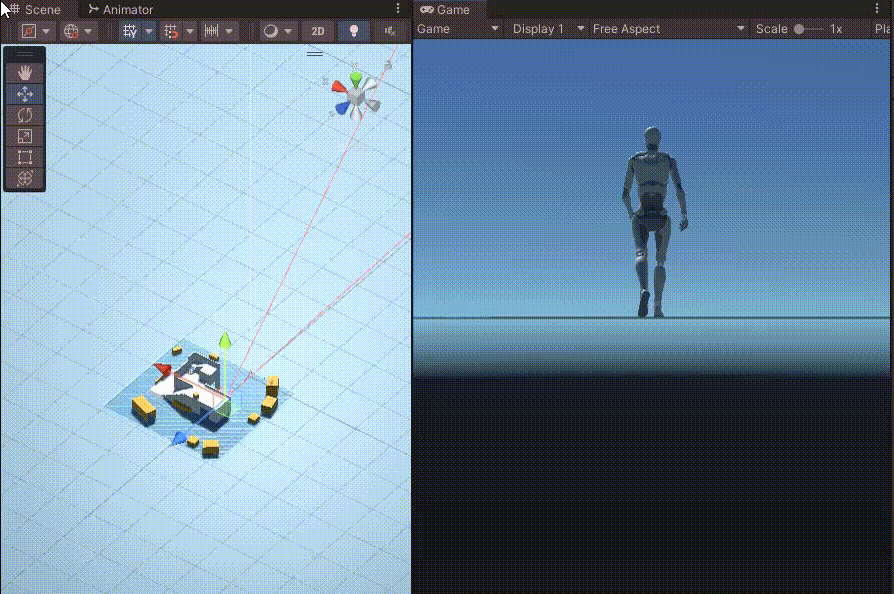Image resolution: width=894 pixels, height=594 pixels.
Task: Open the Display 1 dropdown
Action: click(x=548, y=29)
